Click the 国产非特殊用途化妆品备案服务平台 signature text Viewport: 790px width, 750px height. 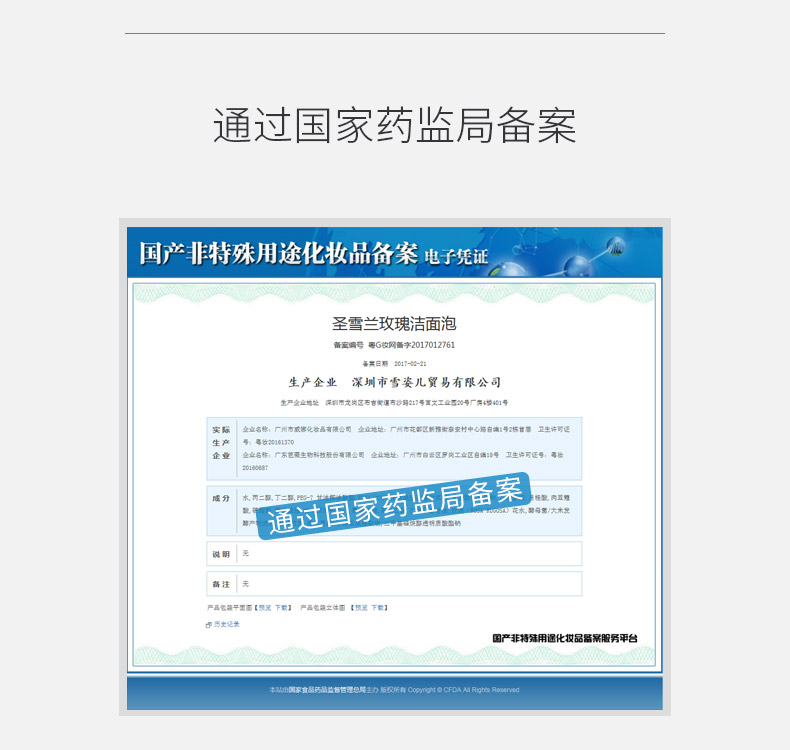click(x=565, y=638)
